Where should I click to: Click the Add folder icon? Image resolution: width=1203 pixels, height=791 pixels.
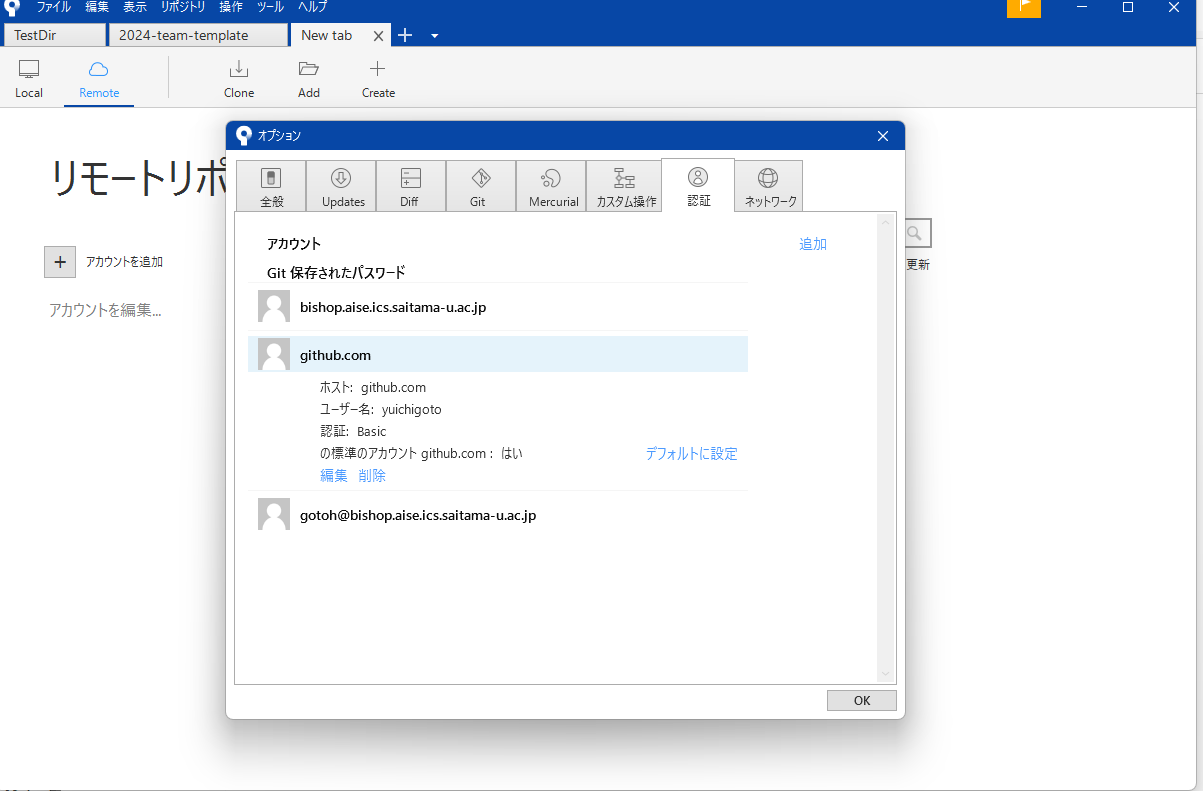(x=309, y=69)
